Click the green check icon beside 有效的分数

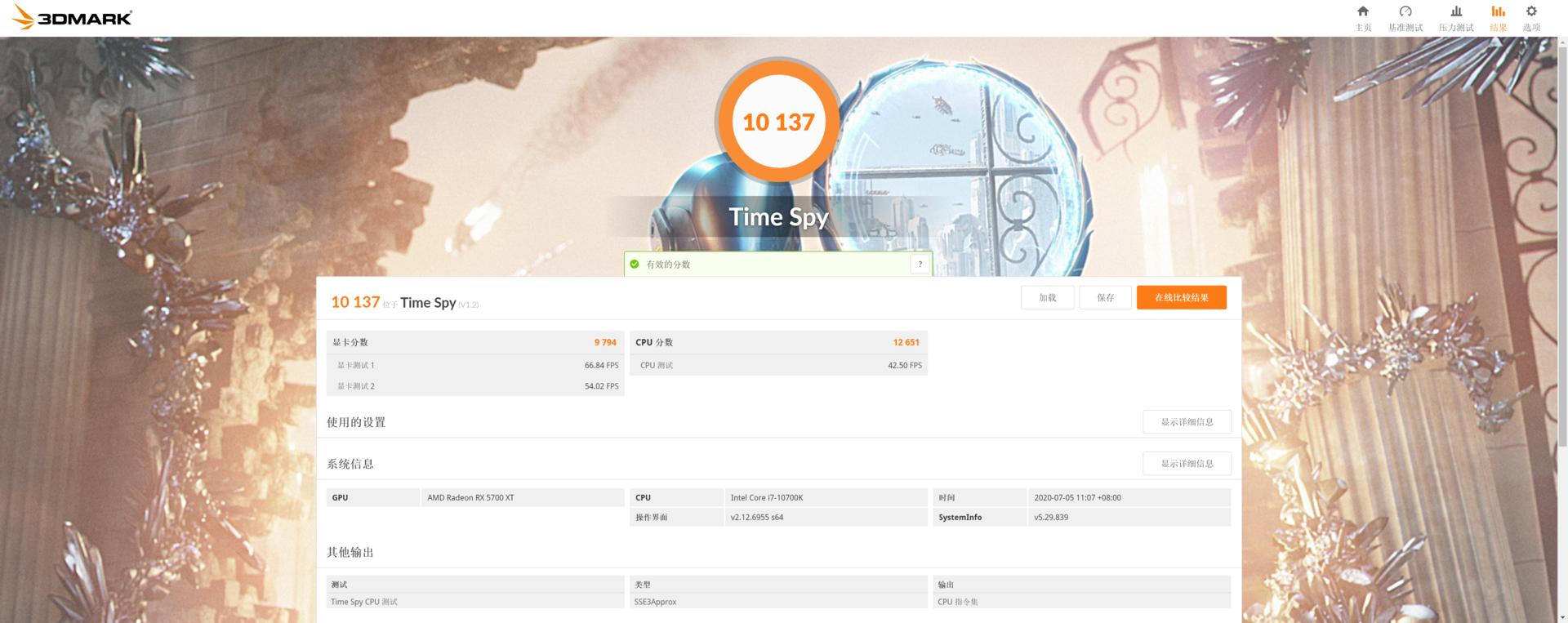point(635,265)
